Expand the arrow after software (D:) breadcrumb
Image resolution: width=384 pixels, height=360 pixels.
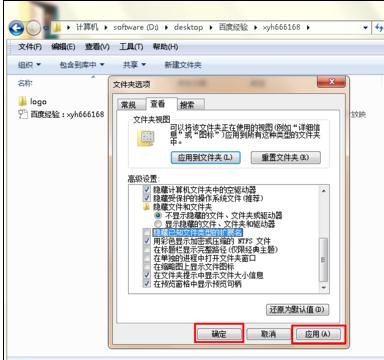(x=166, y=28)
